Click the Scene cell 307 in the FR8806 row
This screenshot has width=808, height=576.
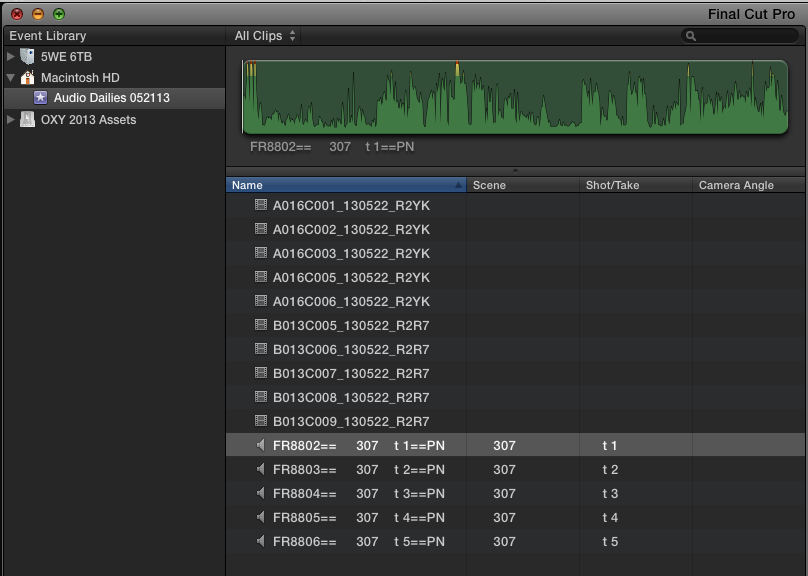point(504,541)
